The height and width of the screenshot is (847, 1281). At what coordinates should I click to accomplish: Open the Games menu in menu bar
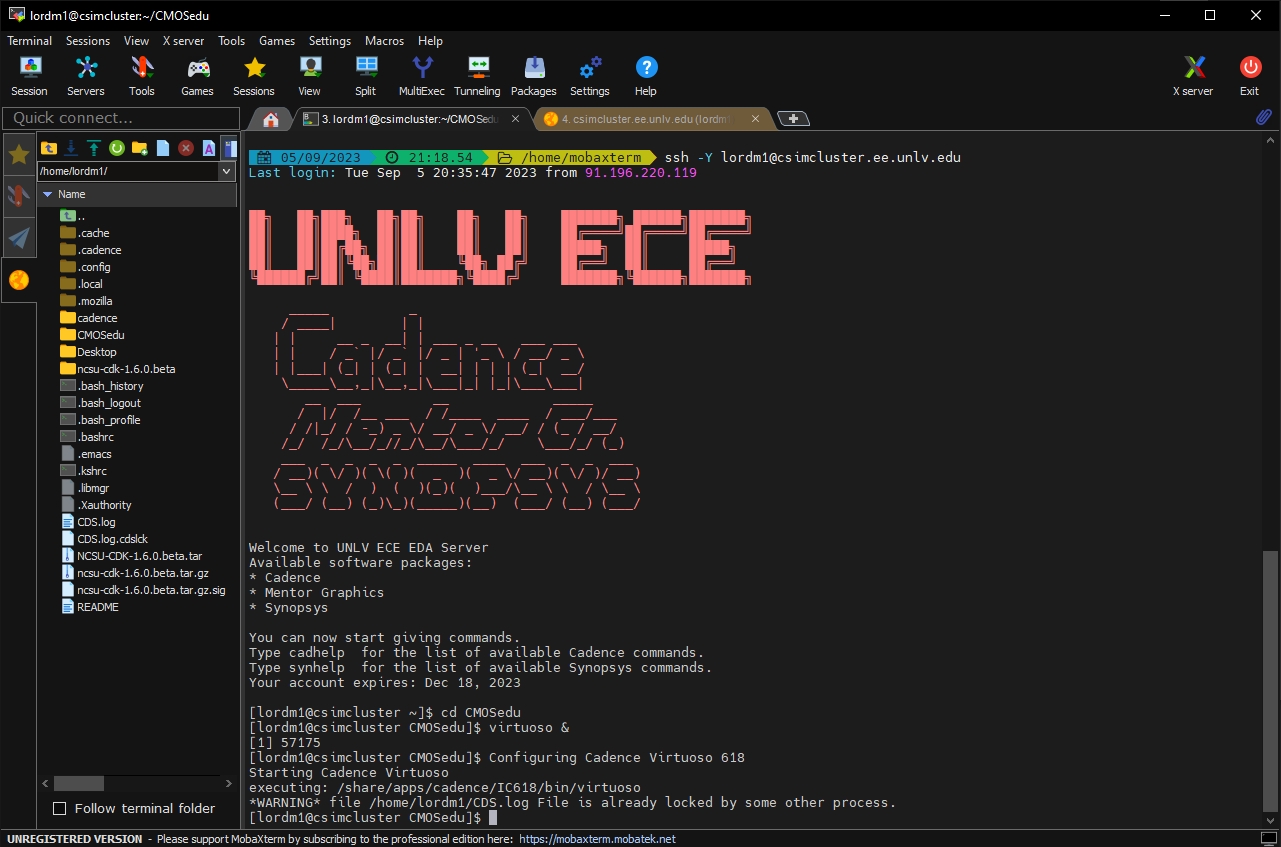click(x=277, y=41)
